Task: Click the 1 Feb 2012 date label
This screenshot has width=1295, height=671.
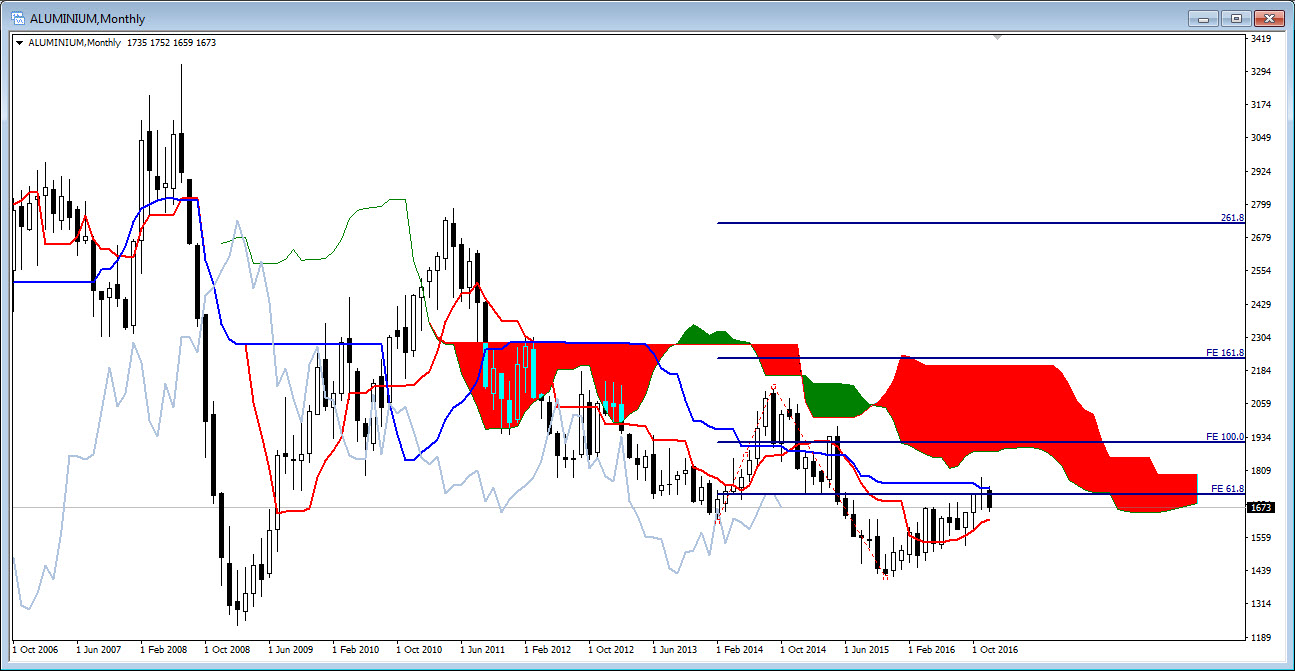Action: coord(548,650)
